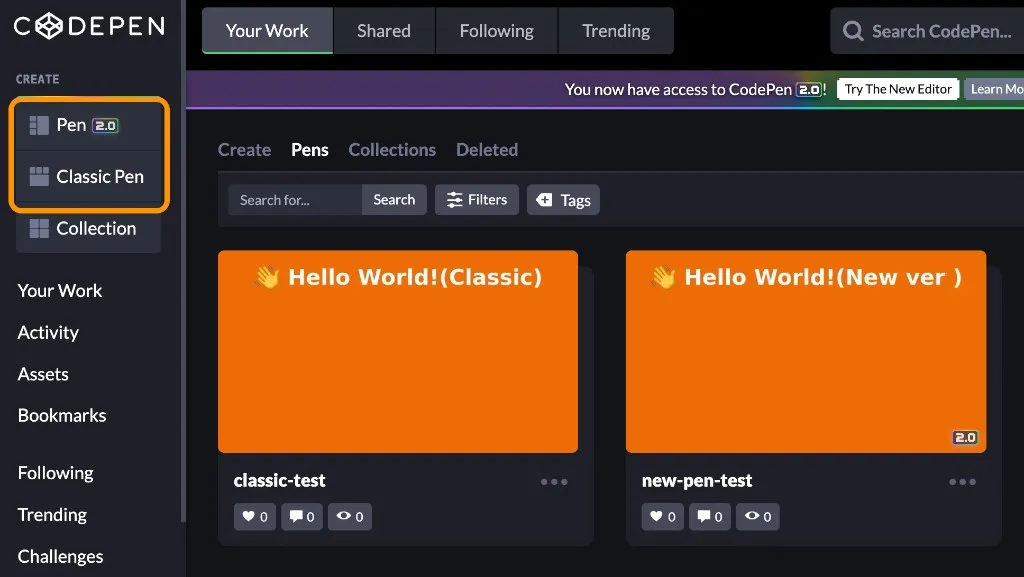Image resolution: width=1024 pixels, height=577 pixels.
Task: Click views counter on new-pen-test
Action: click(758, 516)
